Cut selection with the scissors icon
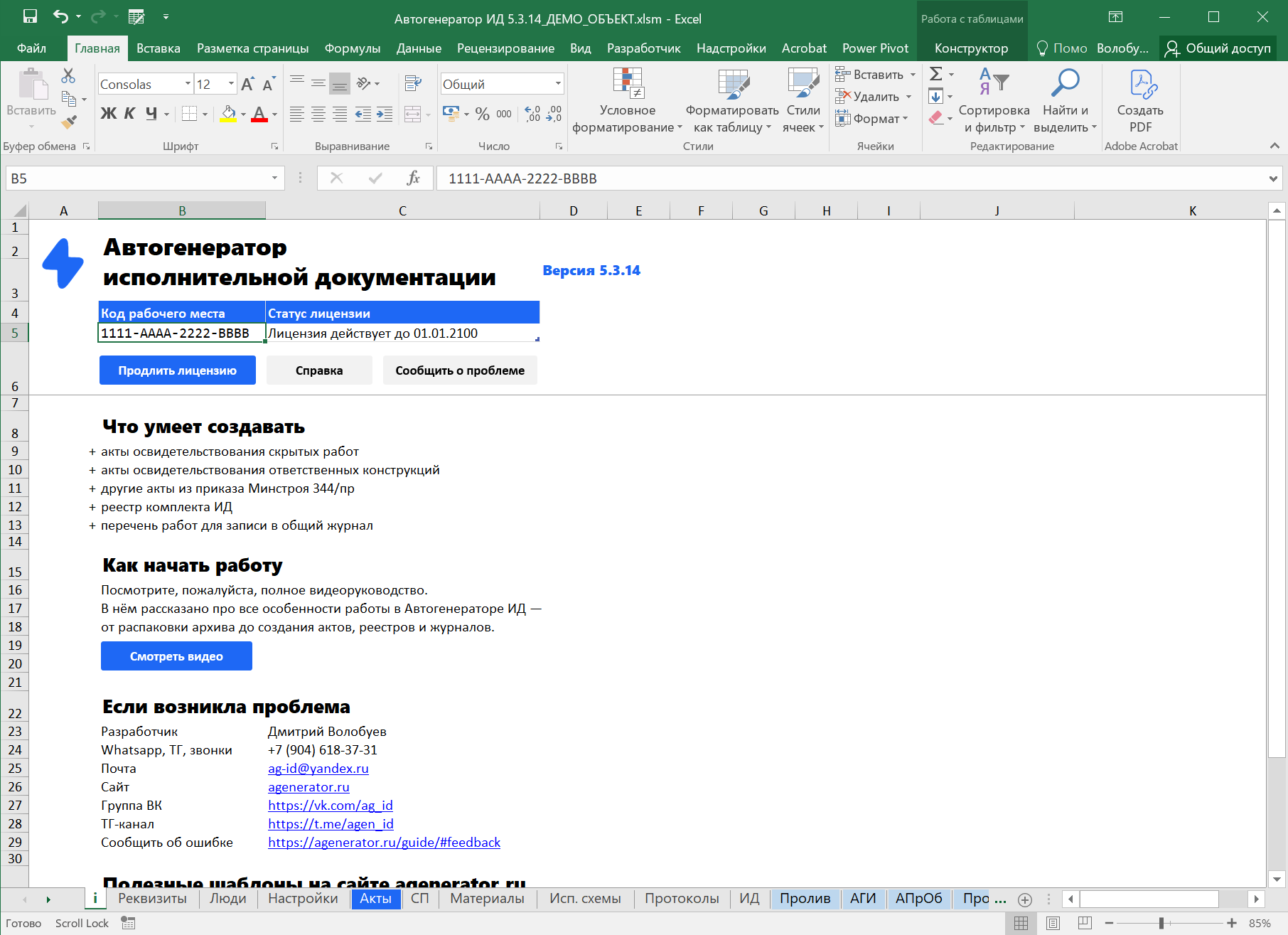The image size is (1288, 935). click(x=68, y=75)
